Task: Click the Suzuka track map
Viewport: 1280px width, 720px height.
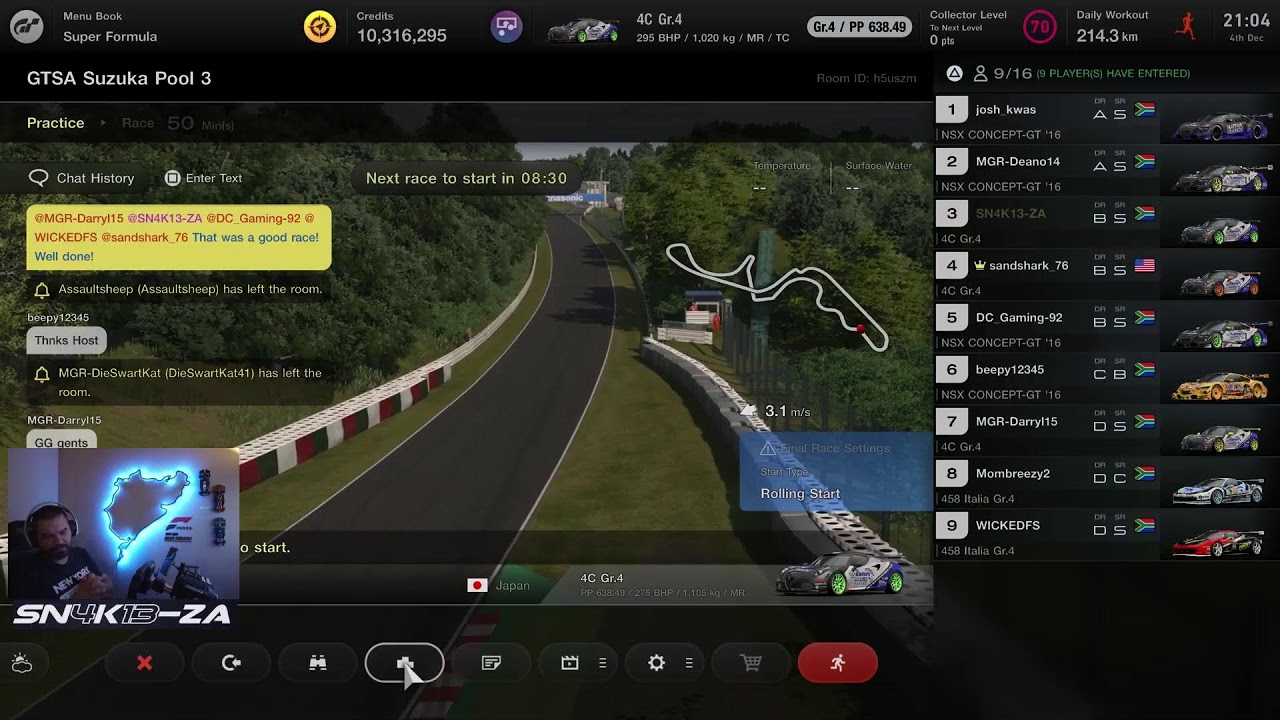Action: click(x=777, y=296)
